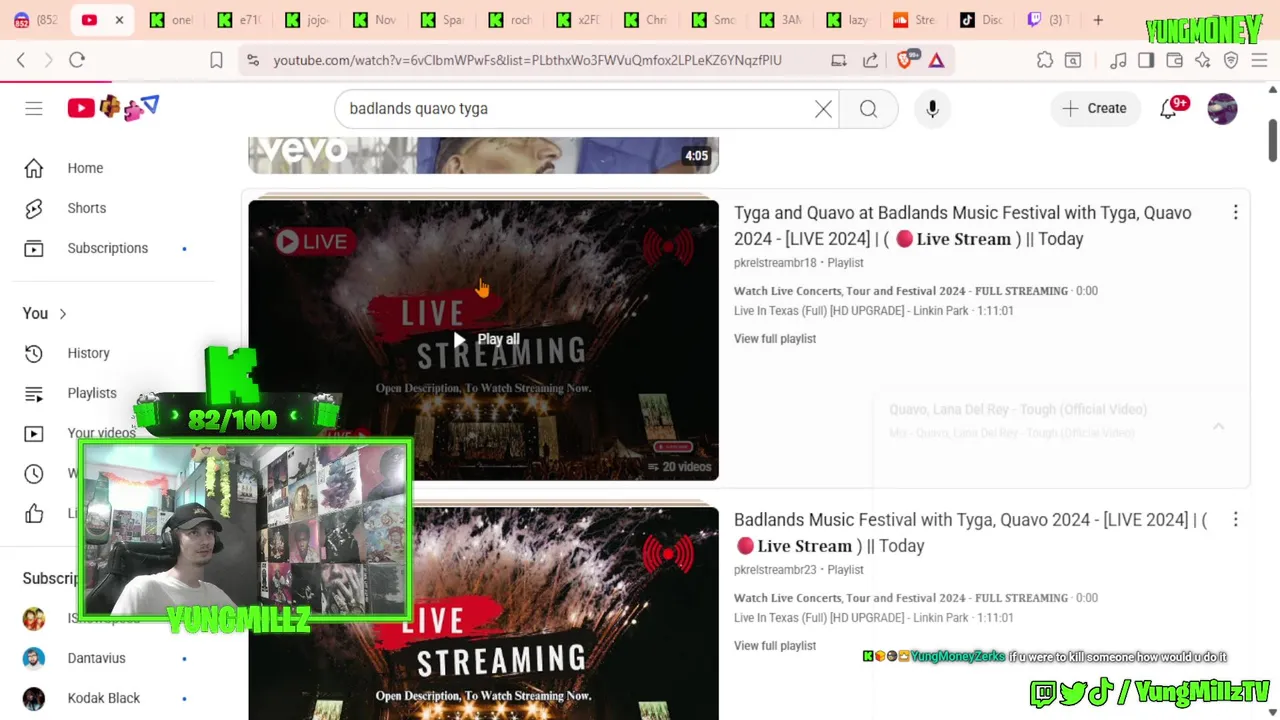Open Leo AI sparkle icon
Viewport: 1280px width, 720px height.
[1203, 60]
